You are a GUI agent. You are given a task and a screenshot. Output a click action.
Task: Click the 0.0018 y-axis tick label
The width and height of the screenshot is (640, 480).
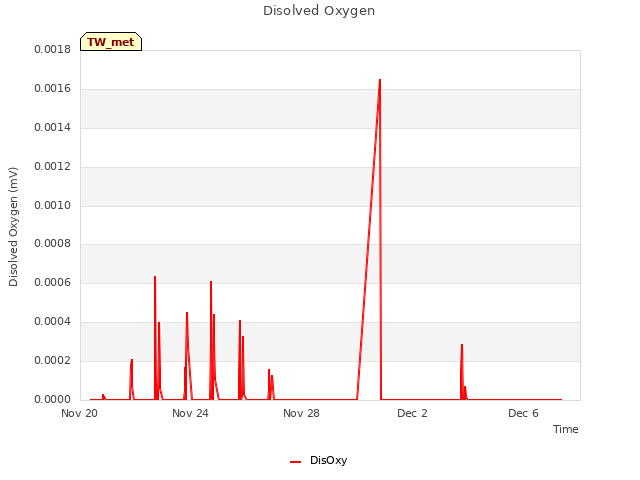pyautogui.click(x=52, y=50)
